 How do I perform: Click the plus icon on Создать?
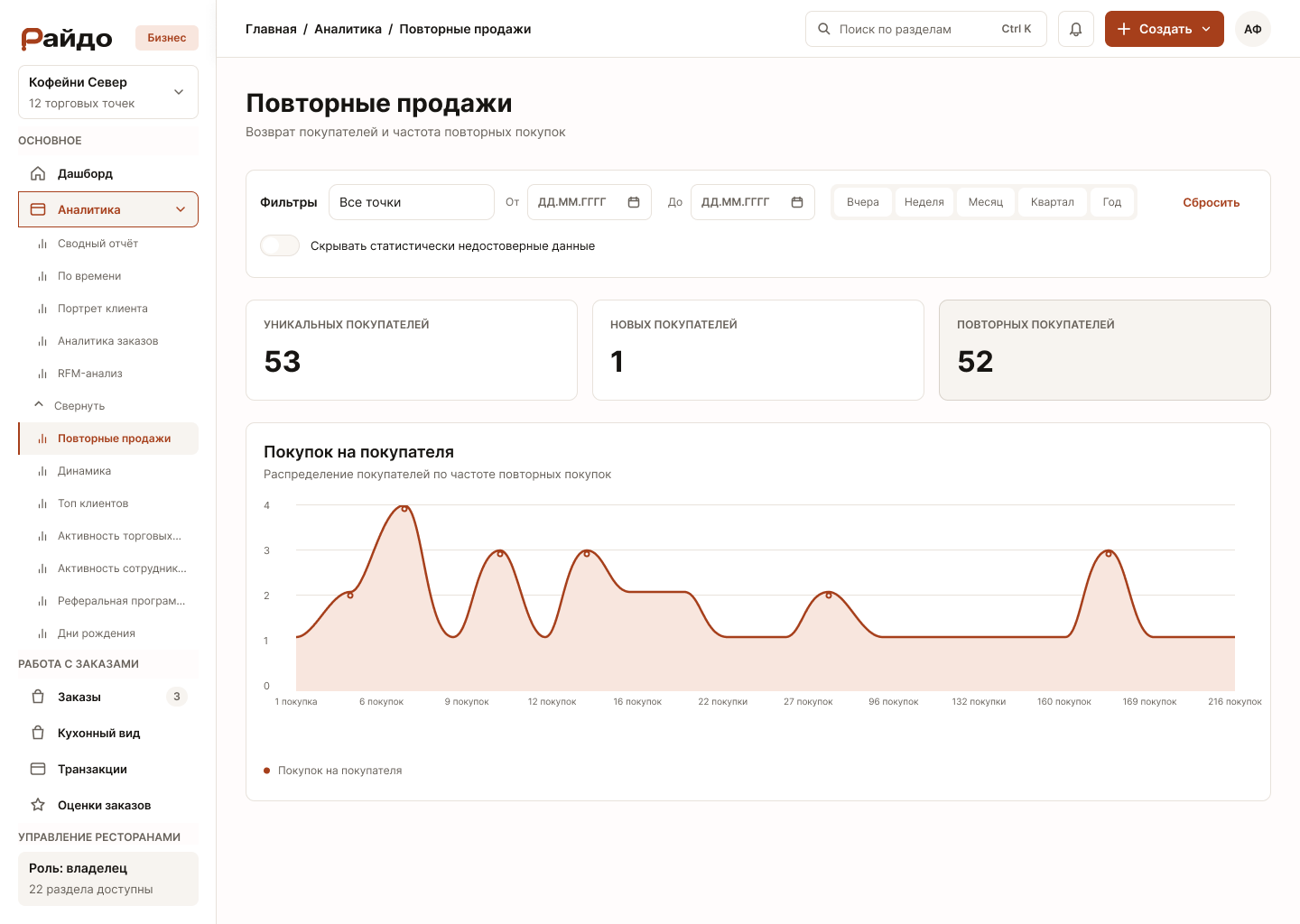click(1124, 29)
